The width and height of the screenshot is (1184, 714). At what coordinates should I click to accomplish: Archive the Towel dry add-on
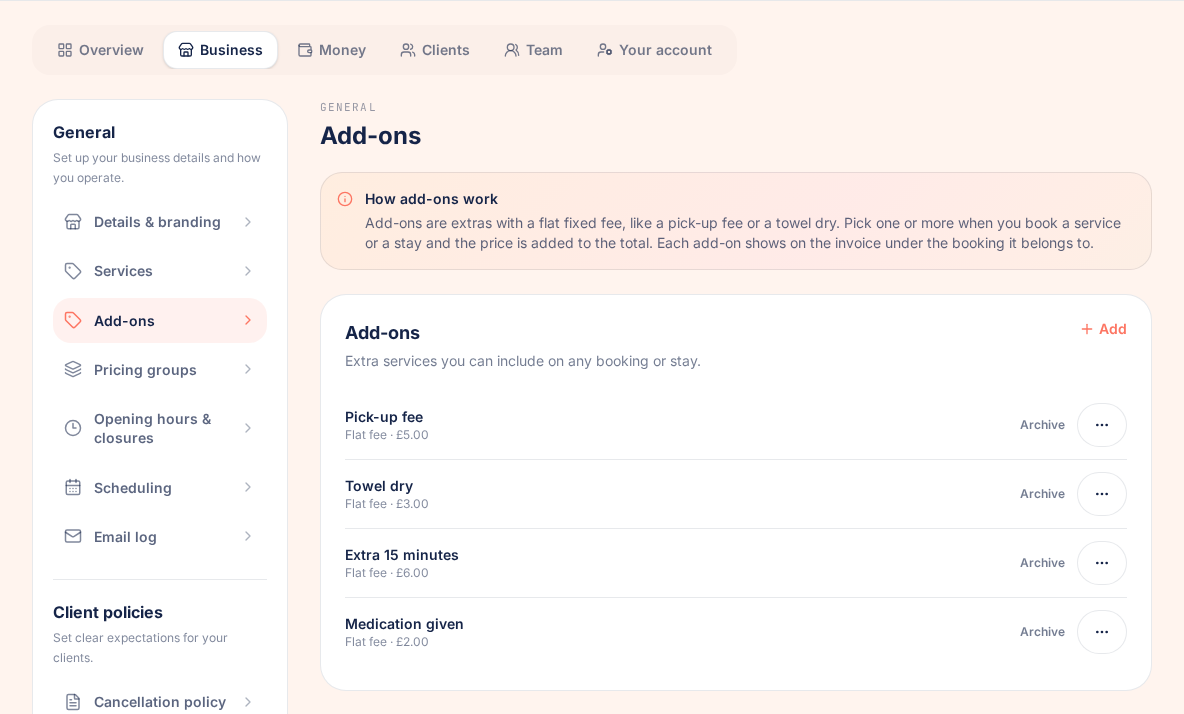[x=1042, y=494]
